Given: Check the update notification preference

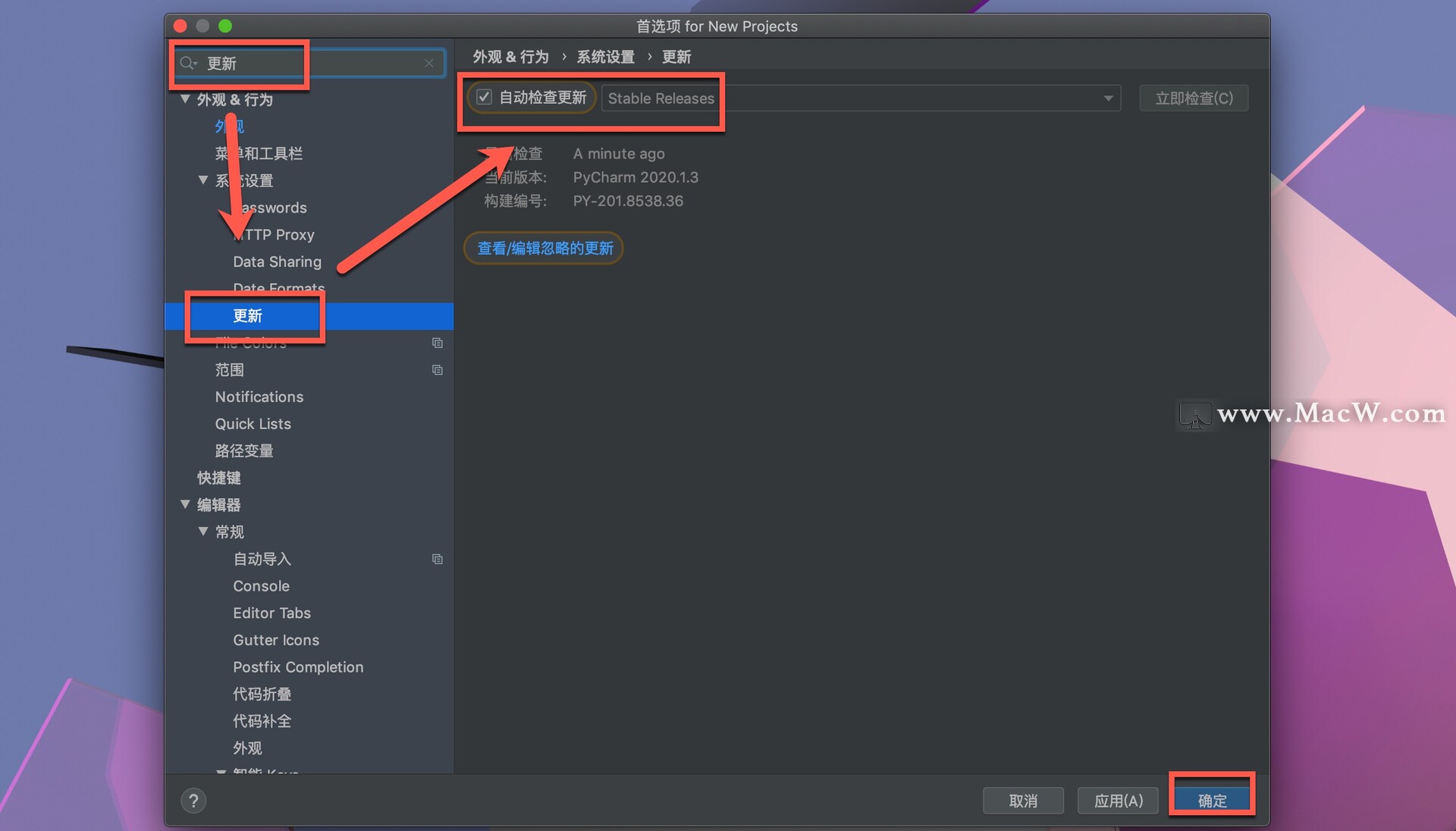Looking at the screenshot, I should click(x=485, y=98).
